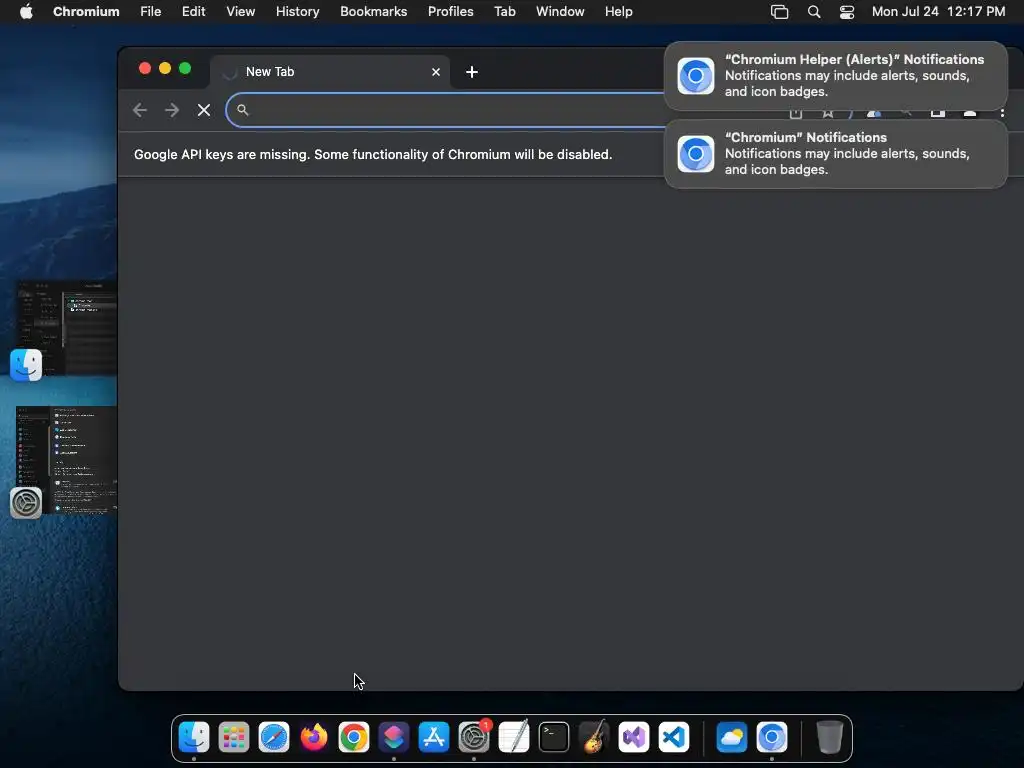
Task: Open the Chromium application menu
Action: 86,11
